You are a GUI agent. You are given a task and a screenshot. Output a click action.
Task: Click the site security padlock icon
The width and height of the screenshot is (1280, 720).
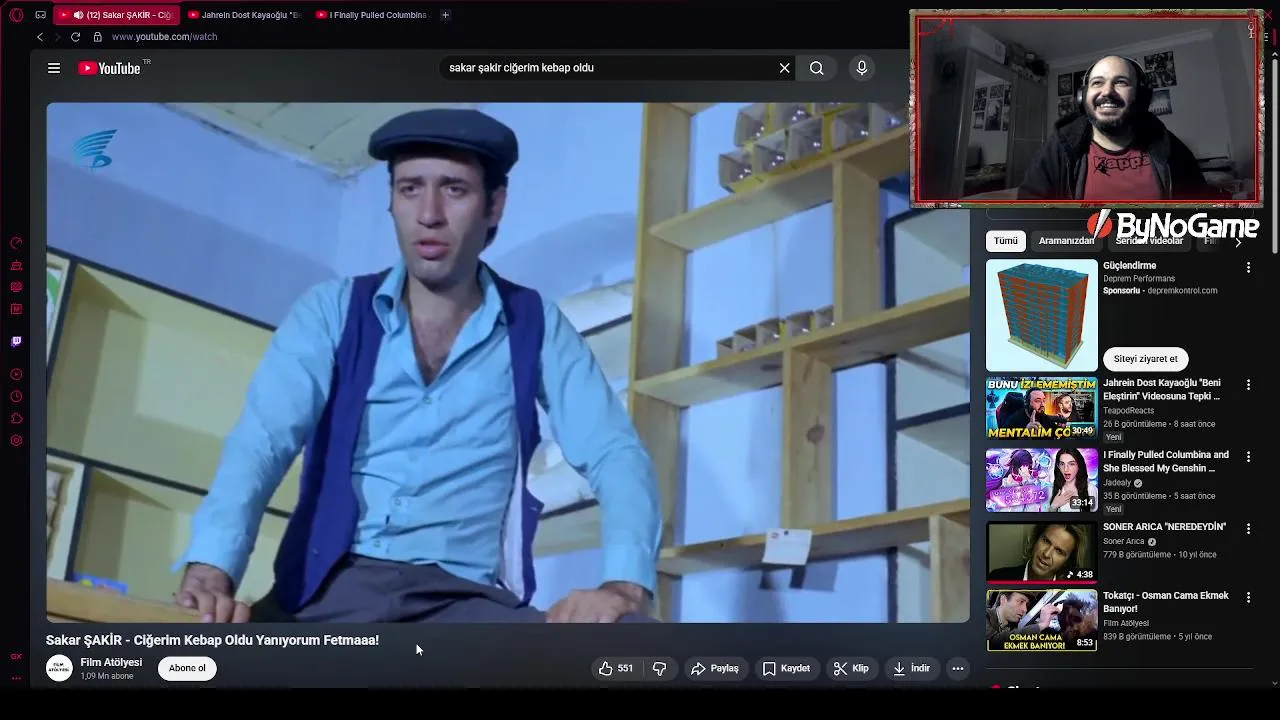97,37
